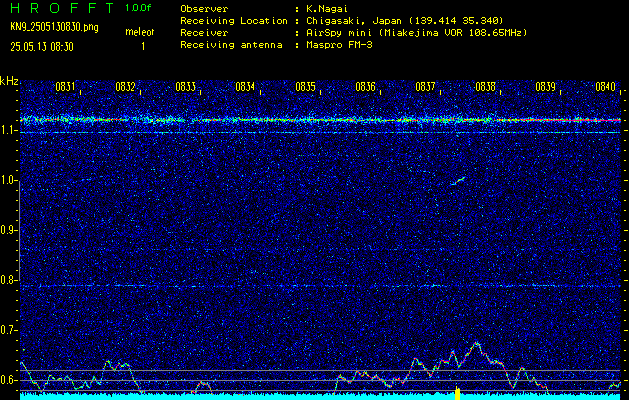The image size is (629, 400).
Task: Click the 0.9 frequency axis label
Action: 9,230
